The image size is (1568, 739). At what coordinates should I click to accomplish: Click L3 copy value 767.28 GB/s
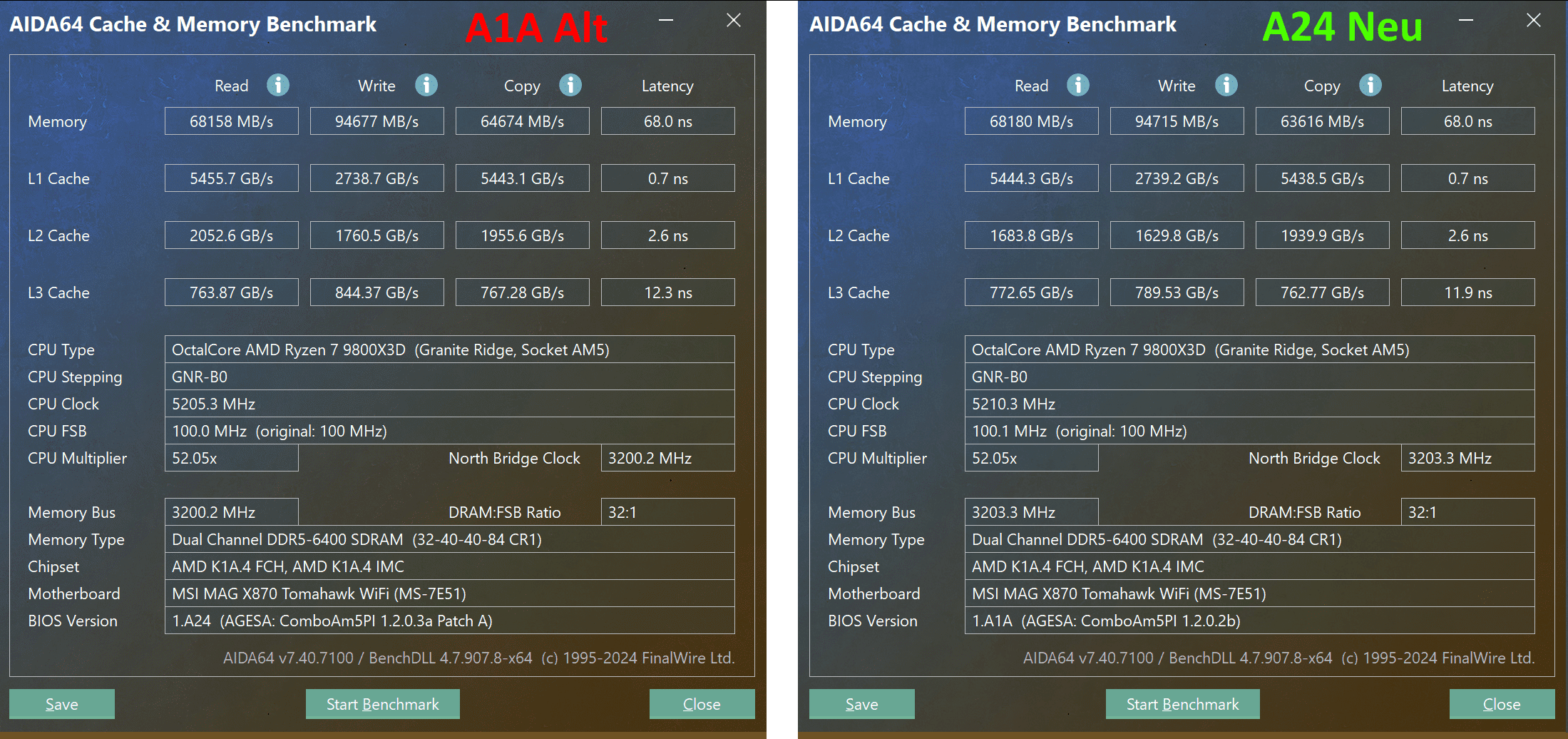coord(523,292)
